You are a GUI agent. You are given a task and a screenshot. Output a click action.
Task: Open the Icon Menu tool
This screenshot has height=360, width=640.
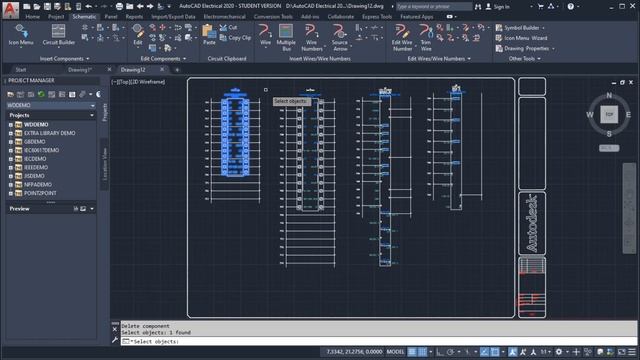pos(21,35)
